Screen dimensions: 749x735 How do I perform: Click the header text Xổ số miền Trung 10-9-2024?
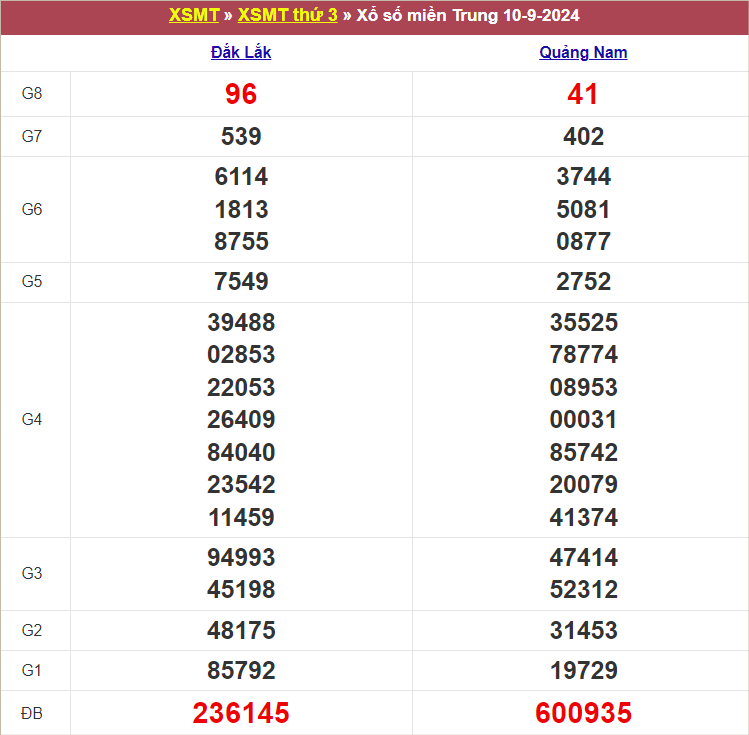[x=468, y=16]
